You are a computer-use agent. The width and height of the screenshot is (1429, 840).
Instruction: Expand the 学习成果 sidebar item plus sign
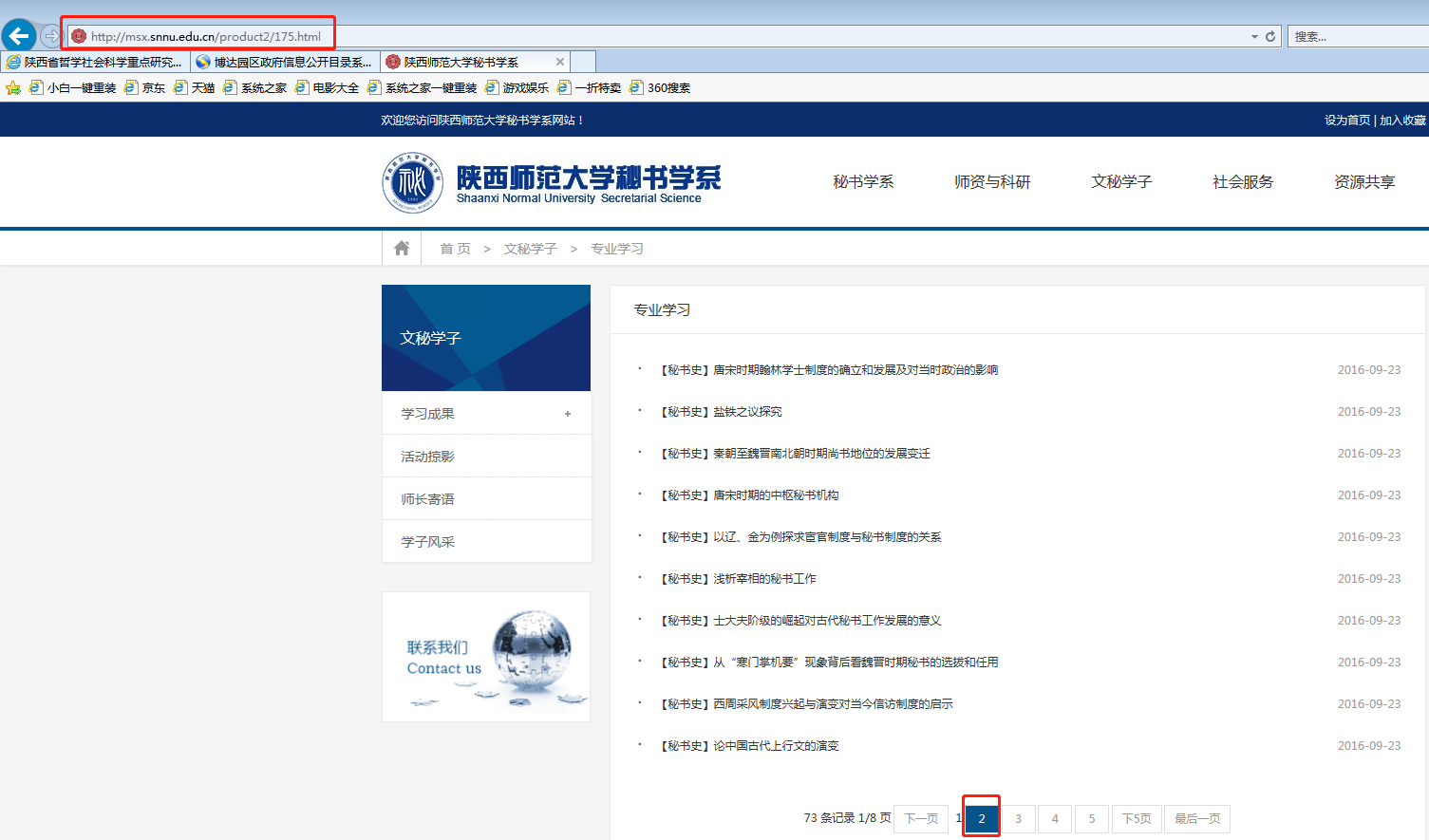[568, 414]
